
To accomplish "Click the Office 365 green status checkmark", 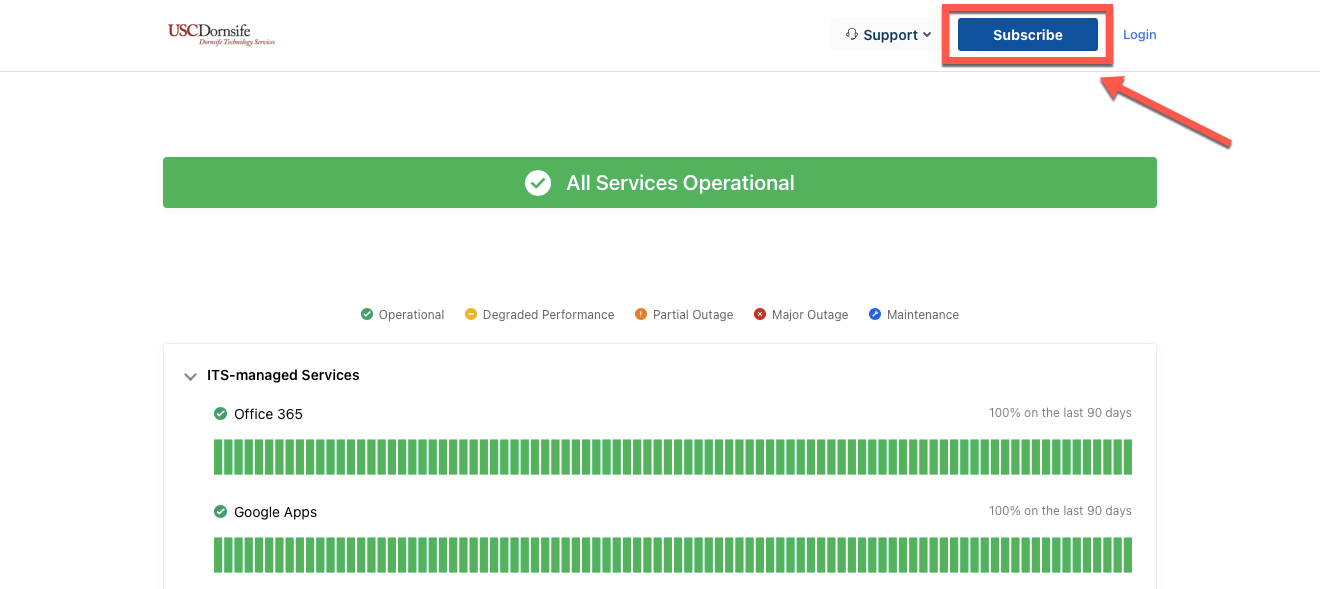I will pos(221,414).
